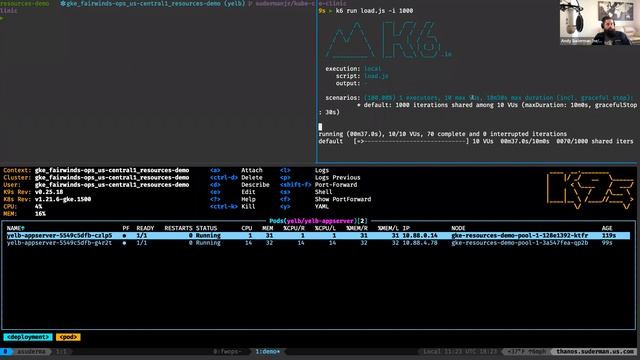Click IP address 10.88.0.14
The height and width of the screenshot is (360, 640).
pos(420,236)
